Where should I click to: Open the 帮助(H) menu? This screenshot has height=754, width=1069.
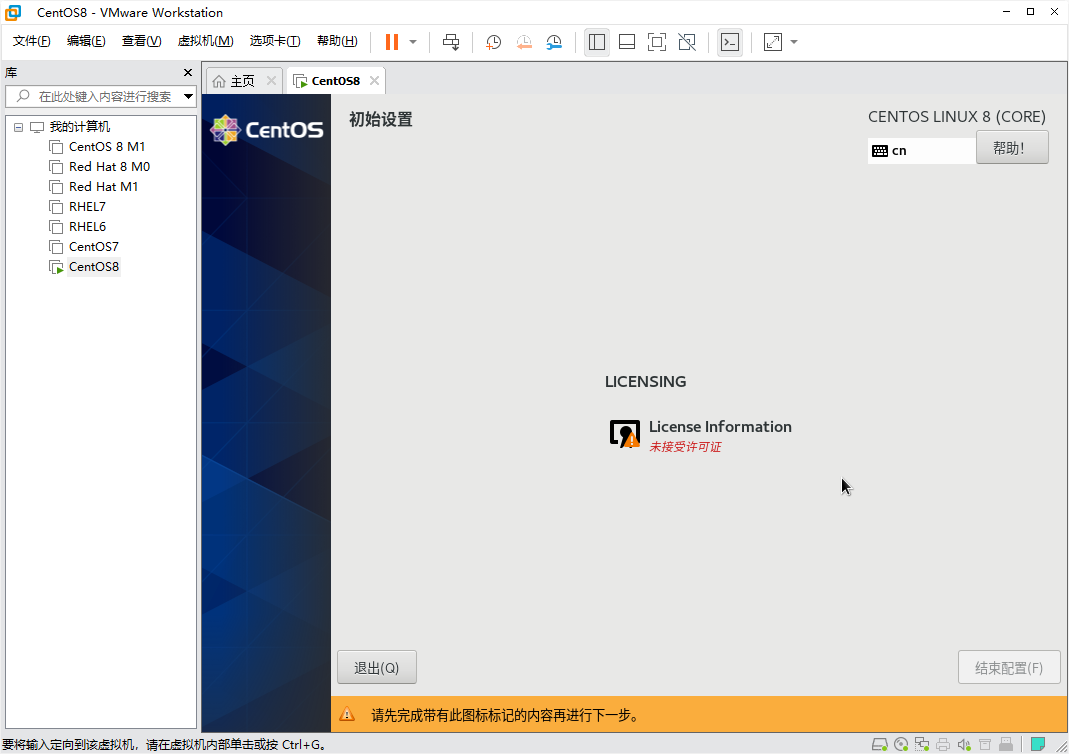[x=337, y=41]
